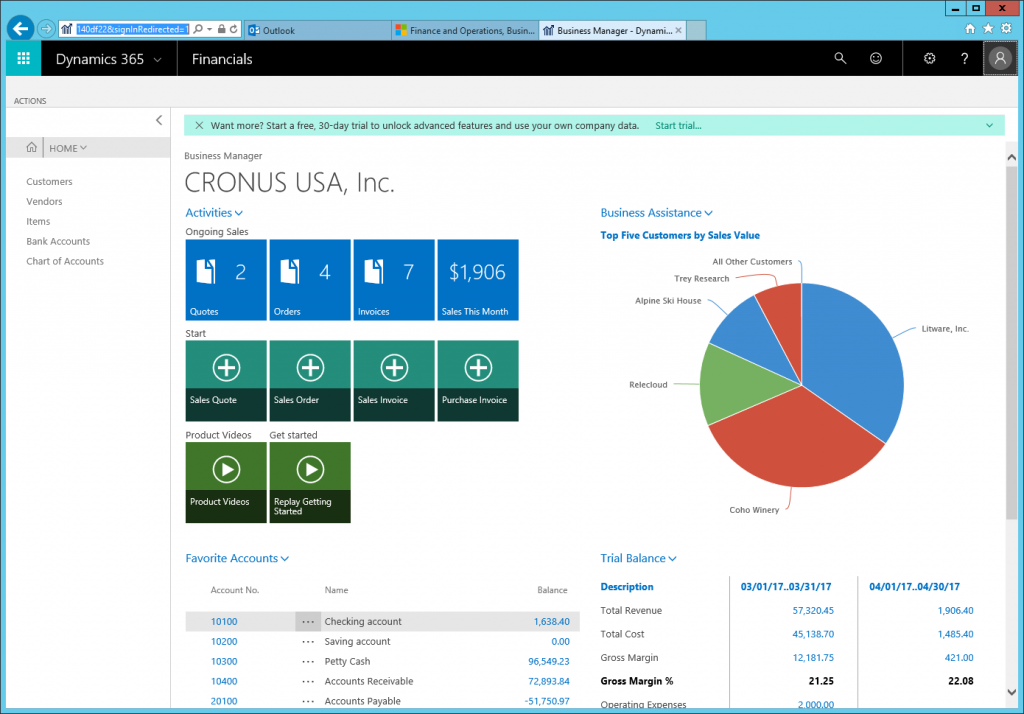Open Chart of Accounts in navigation
The width and height of the screenshot is (1024, 714).
tap(65, 261)
